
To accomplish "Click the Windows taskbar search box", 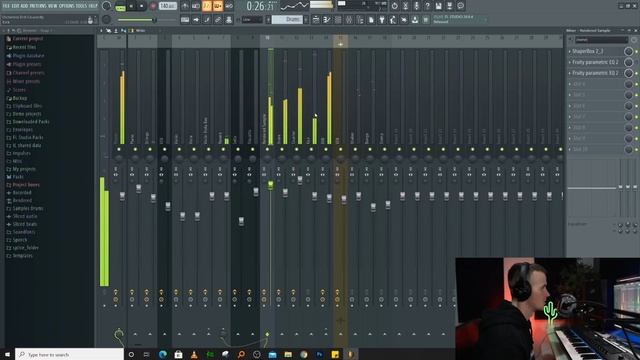I will pos(69,354).
